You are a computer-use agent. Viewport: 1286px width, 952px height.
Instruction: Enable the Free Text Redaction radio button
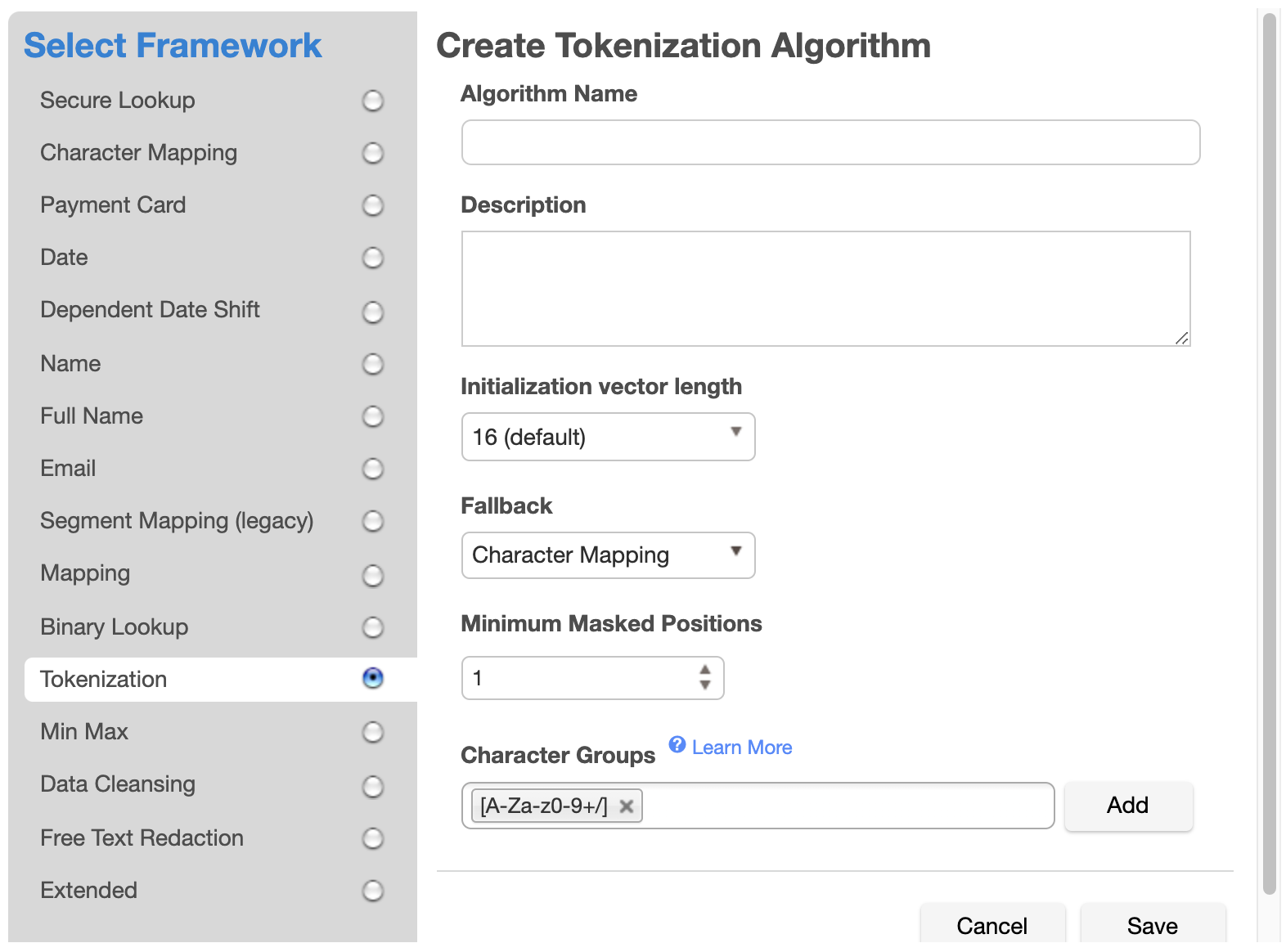tap(373, 838)
